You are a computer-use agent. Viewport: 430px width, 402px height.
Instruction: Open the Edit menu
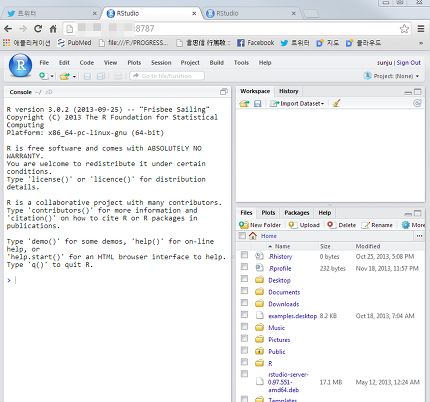[64, 63]
